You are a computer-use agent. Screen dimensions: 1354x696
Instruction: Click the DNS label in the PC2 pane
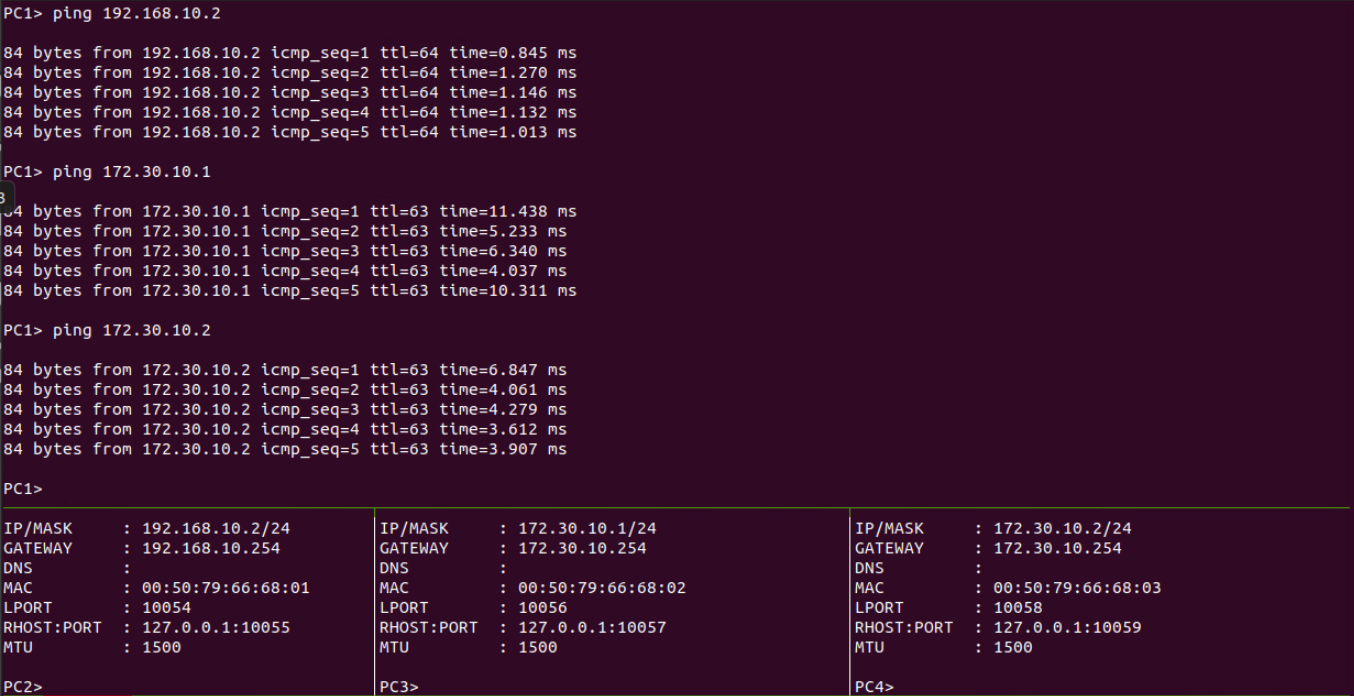18,568
